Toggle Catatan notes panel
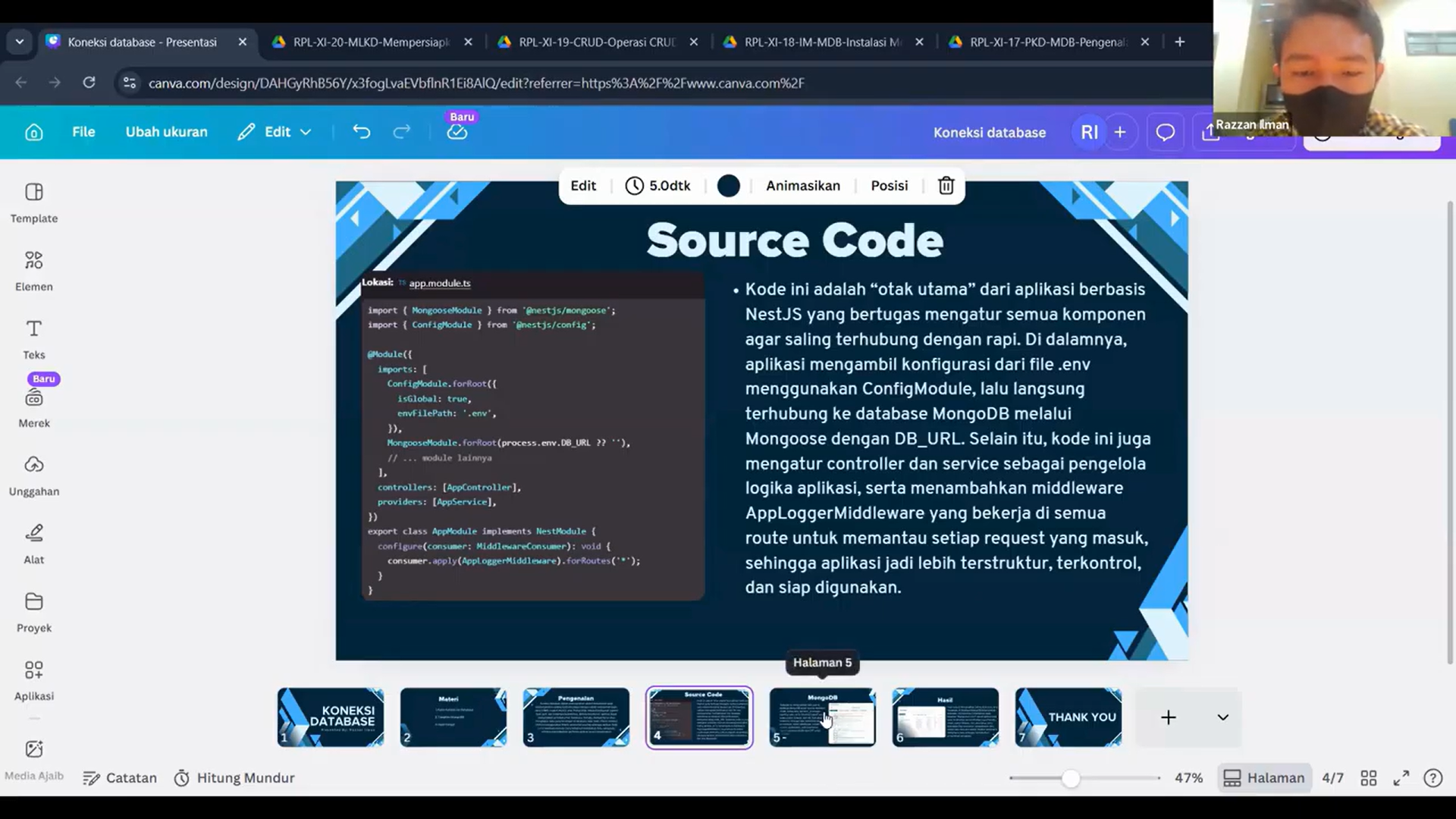The height and width of the screenshot is (819, 1456). tap(120, 778)
